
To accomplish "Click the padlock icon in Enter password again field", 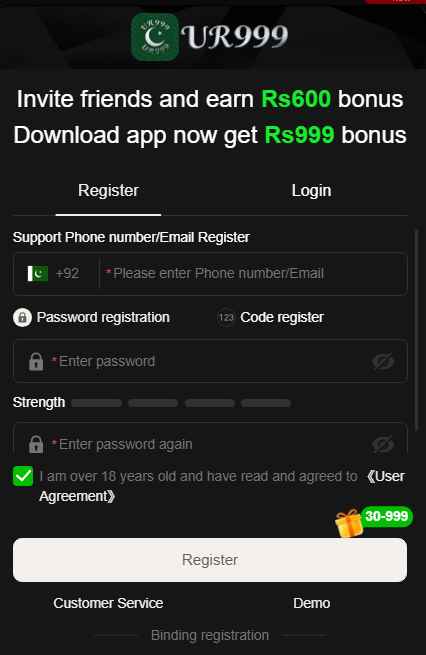I will pyautogui.click(x=36, y=444).
